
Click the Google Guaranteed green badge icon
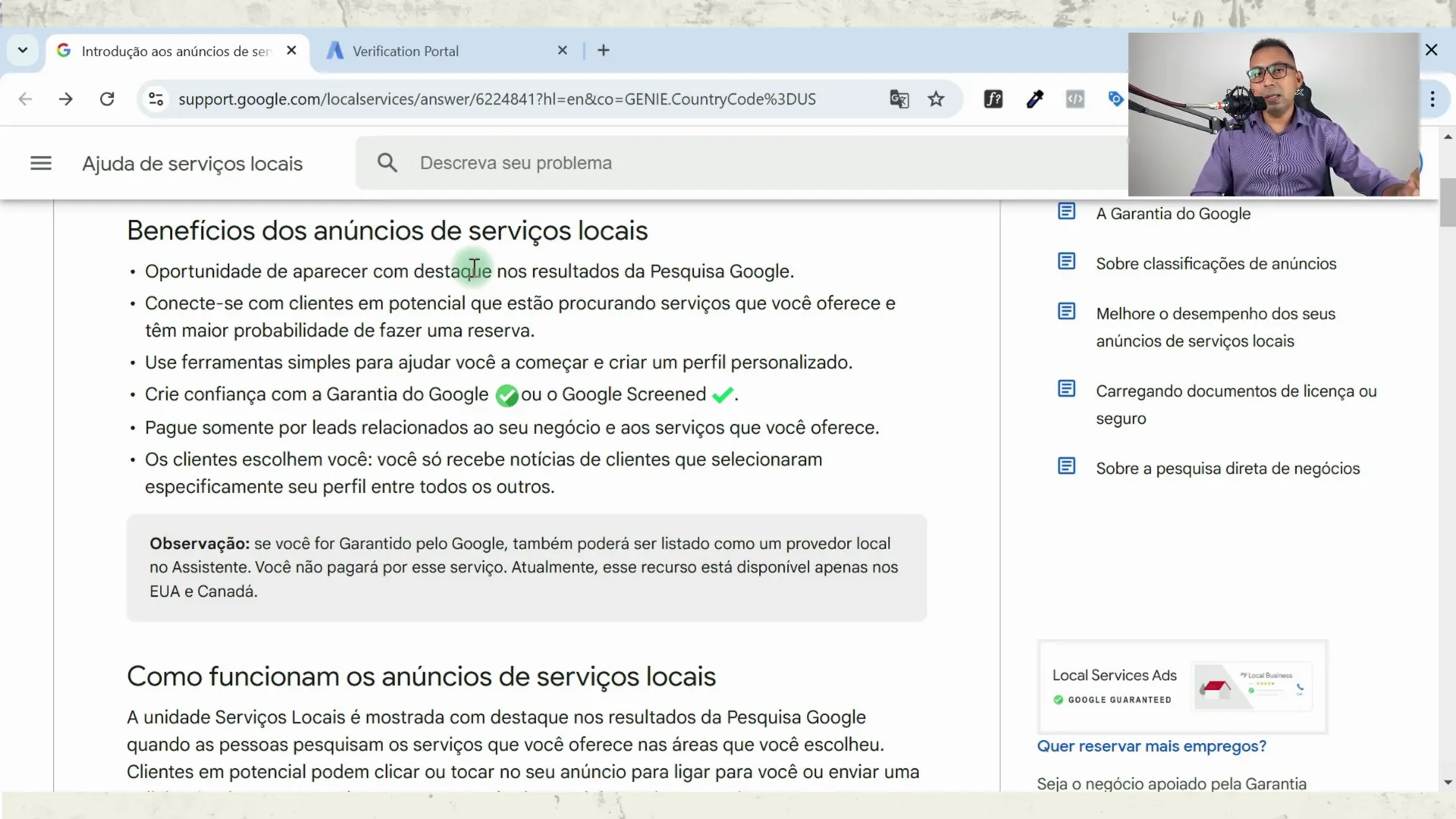pos(507,395)
